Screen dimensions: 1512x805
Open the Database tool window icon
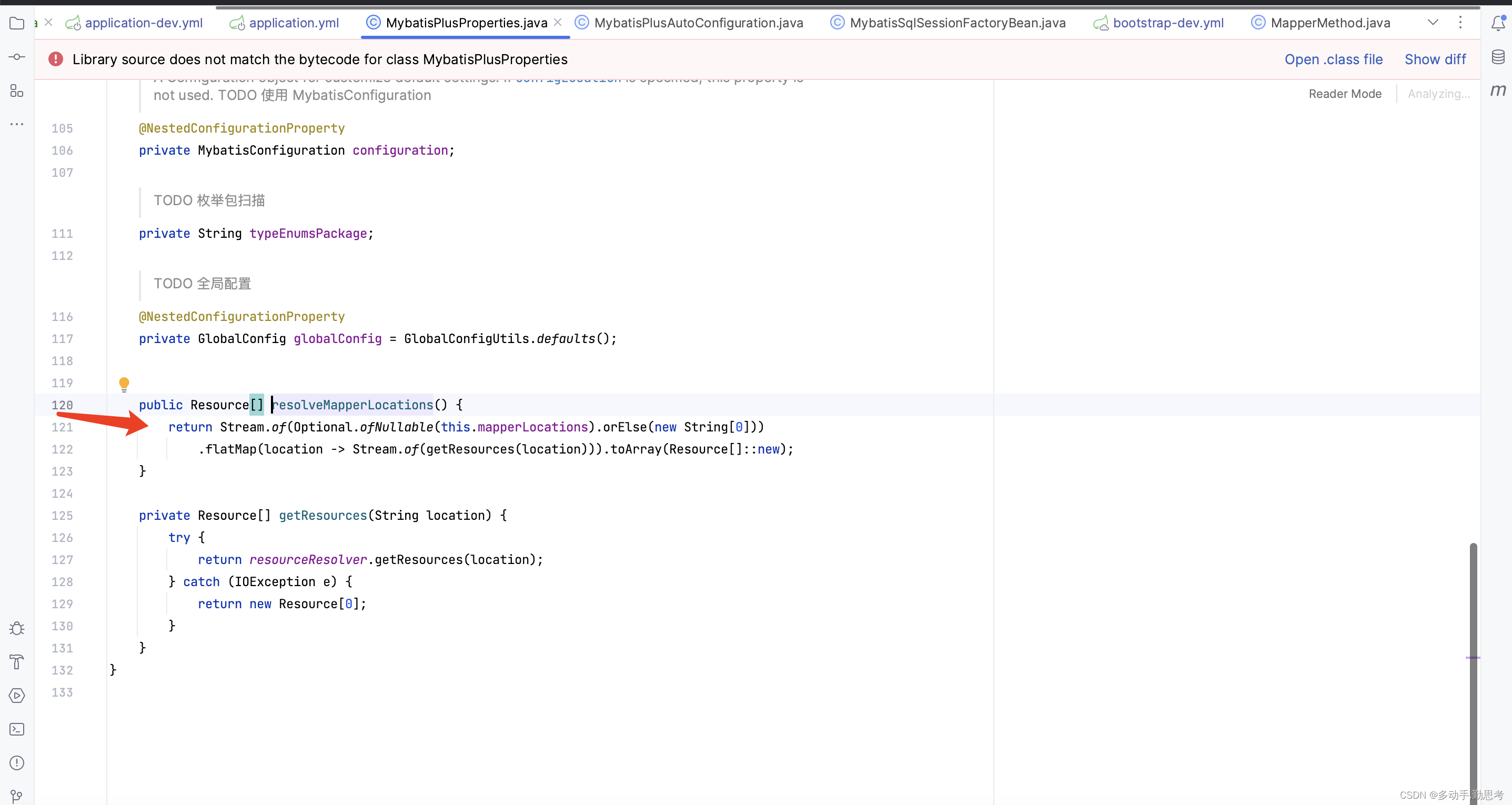coord(1497,57)
